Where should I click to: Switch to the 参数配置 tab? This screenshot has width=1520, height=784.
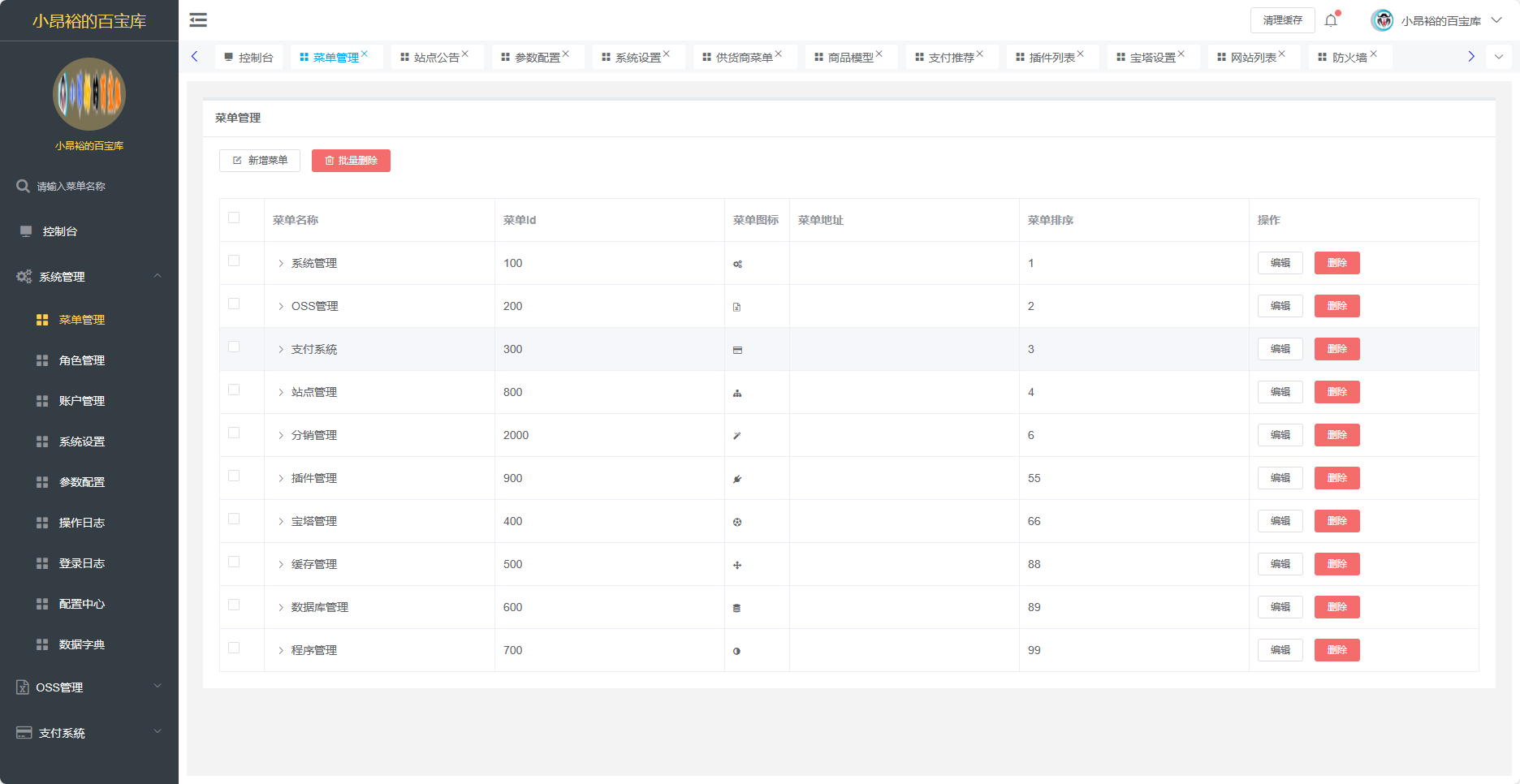[x=537, y=58]
